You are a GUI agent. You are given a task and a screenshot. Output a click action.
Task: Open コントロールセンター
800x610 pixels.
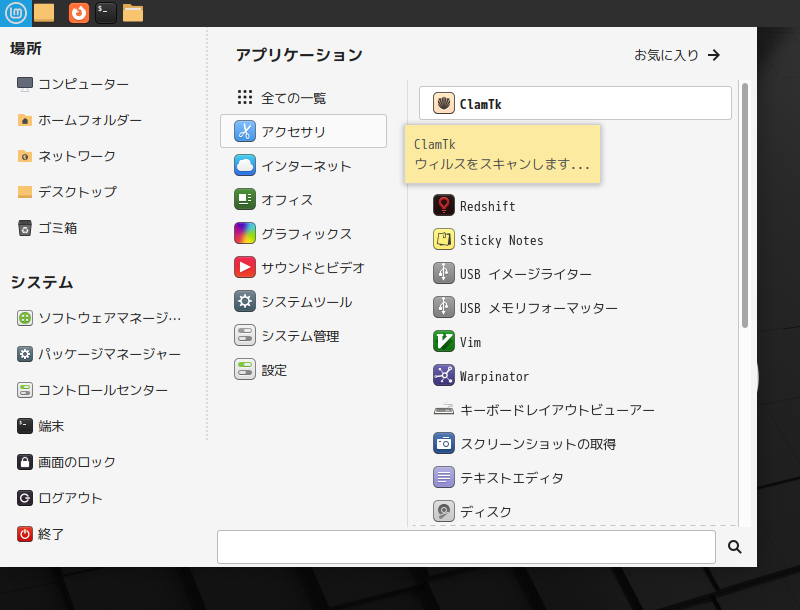(92, 390)
